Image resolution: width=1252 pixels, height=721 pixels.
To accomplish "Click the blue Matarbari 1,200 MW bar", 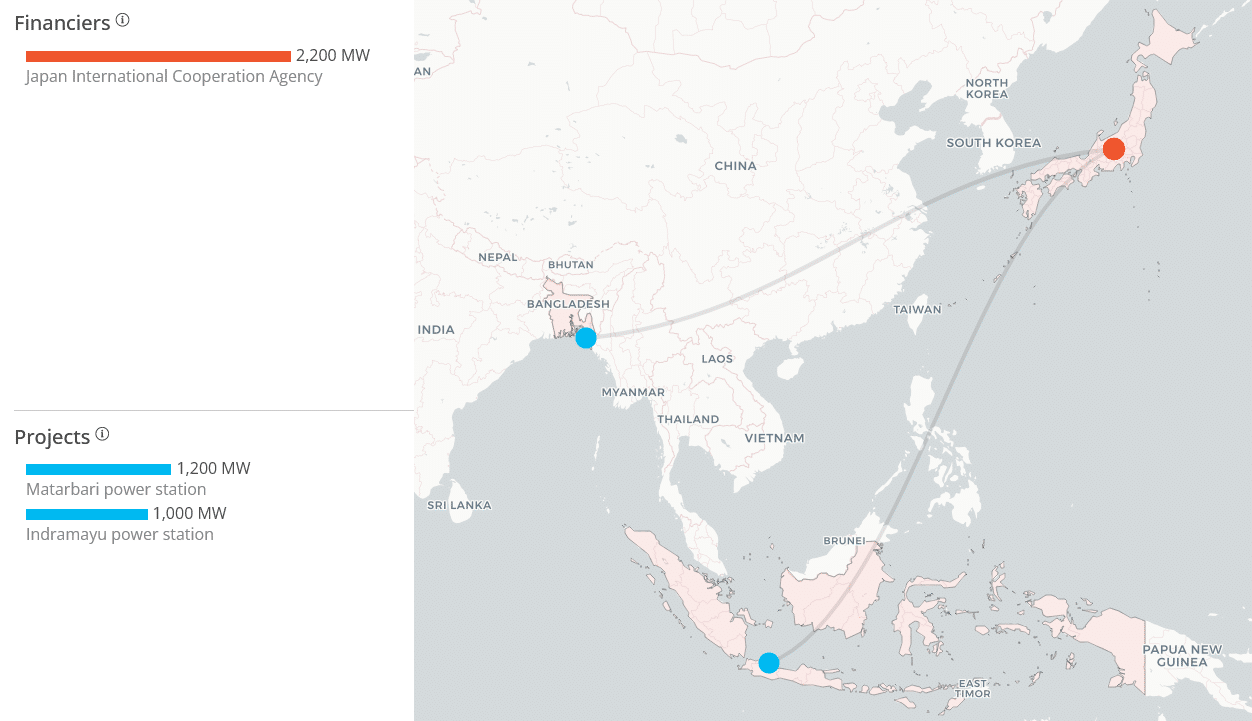I will point(98,469).
